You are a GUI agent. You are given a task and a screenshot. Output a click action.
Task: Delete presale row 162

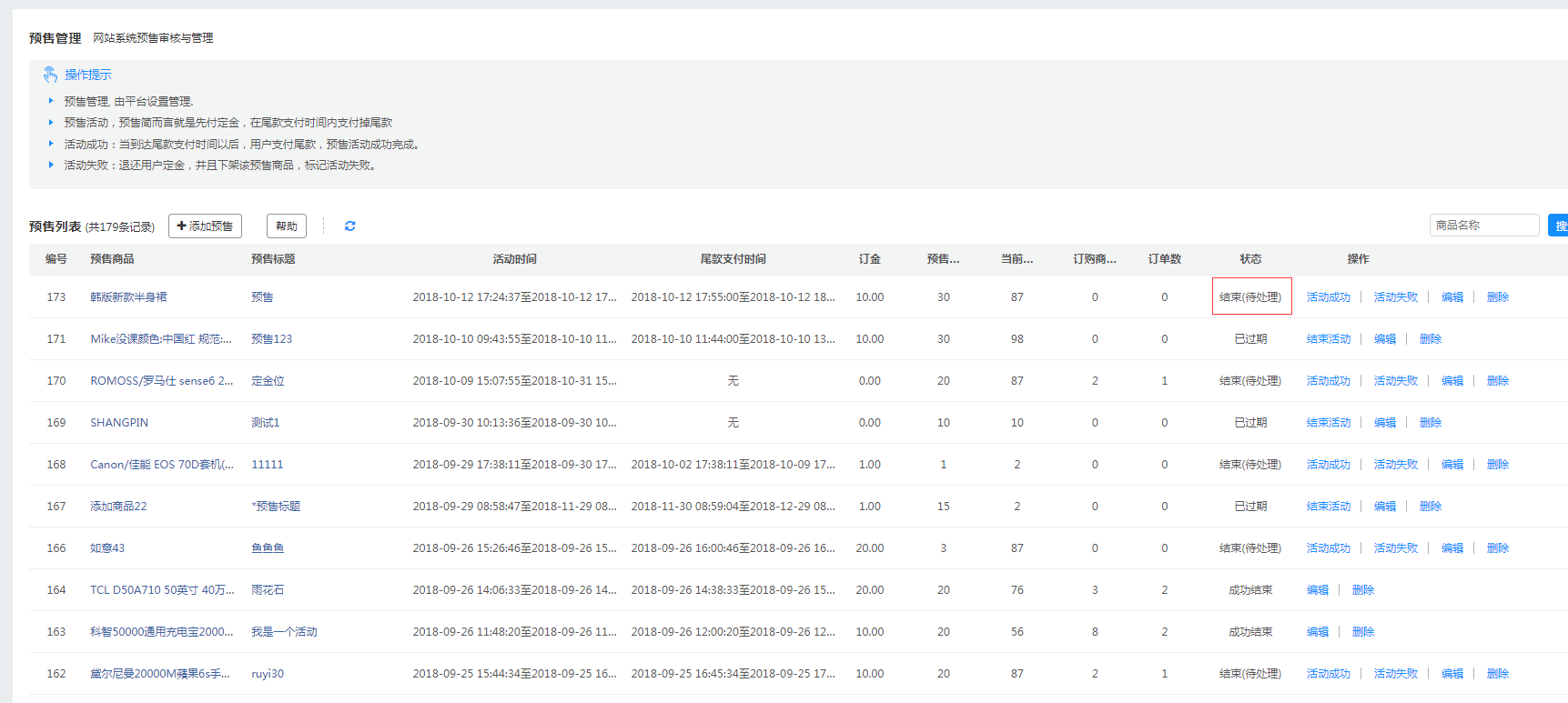1497,674
